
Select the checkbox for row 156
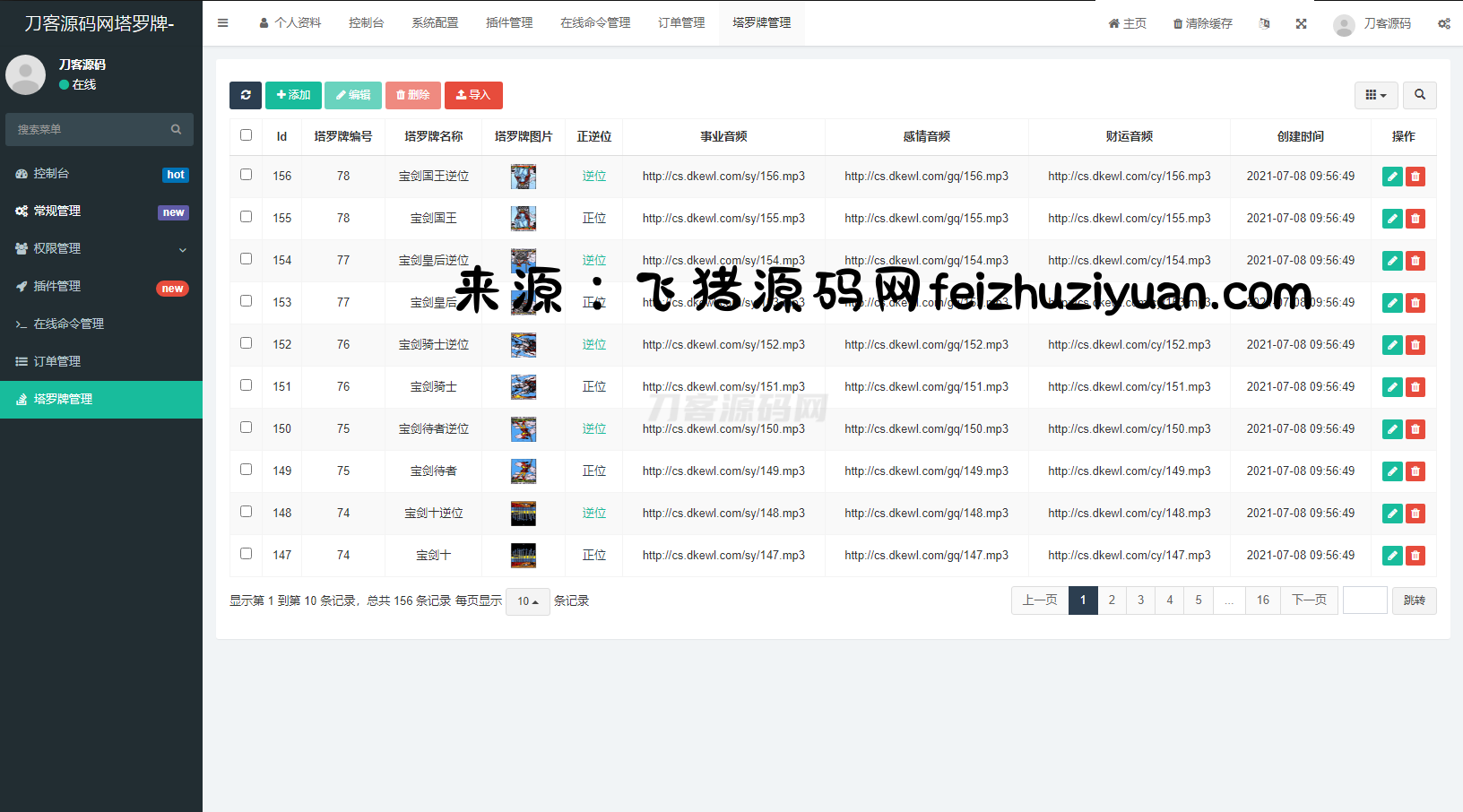246,175
